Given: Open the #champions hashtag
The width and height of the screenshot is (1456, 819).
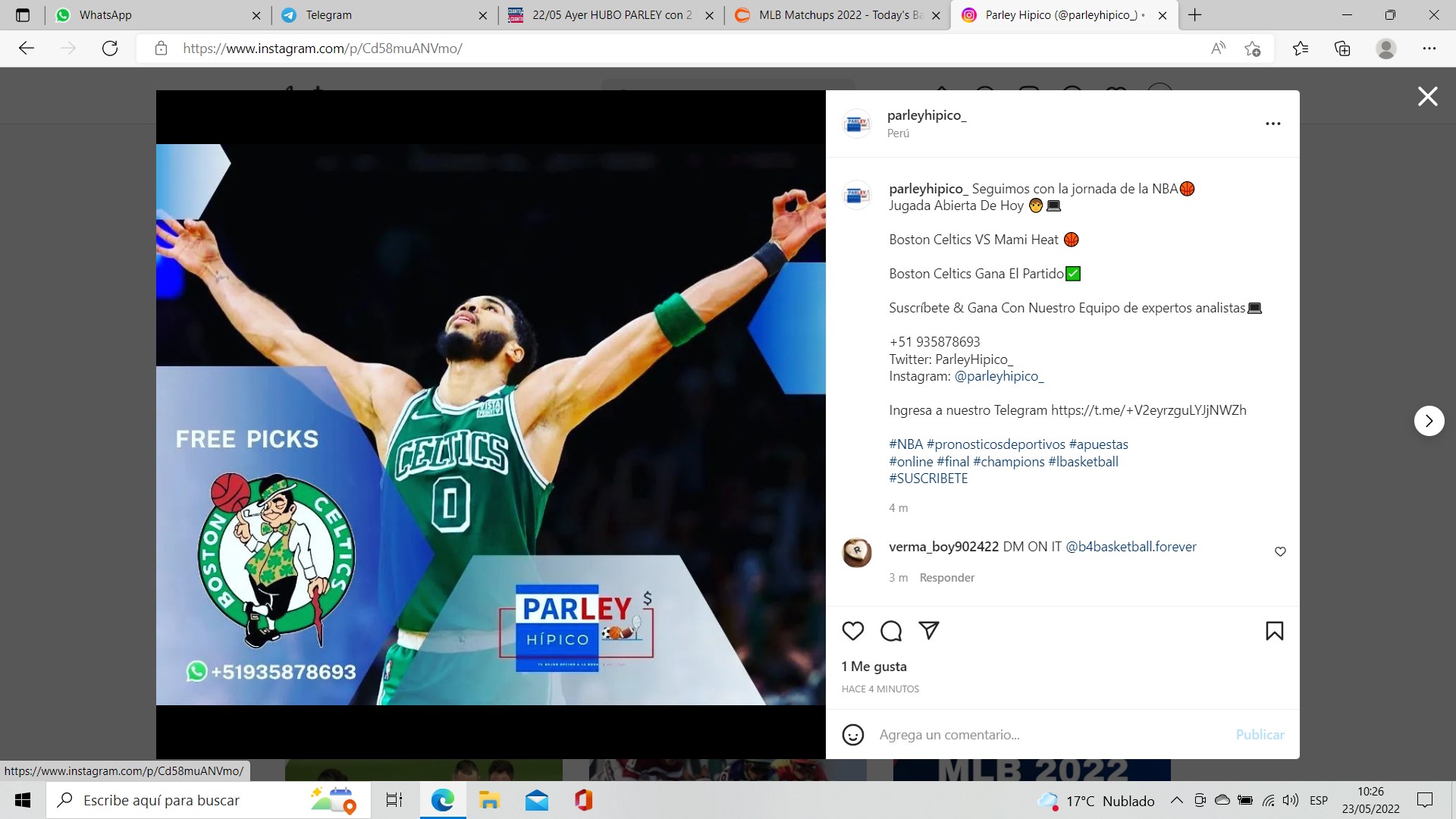Looking at the screenshot, I should [1009, 462].
